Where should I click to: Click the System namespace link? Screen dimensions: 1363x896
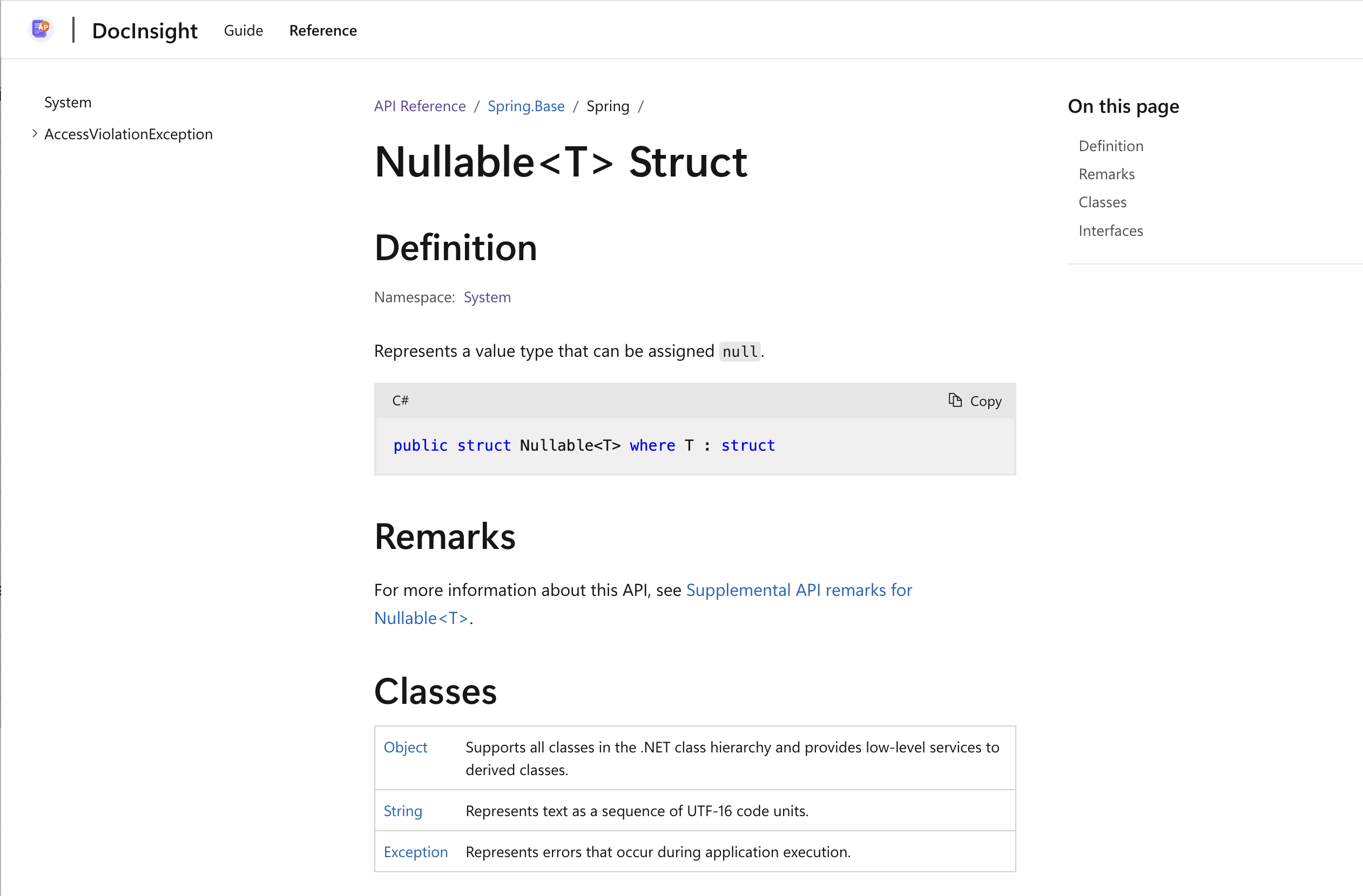click(487, 297)
